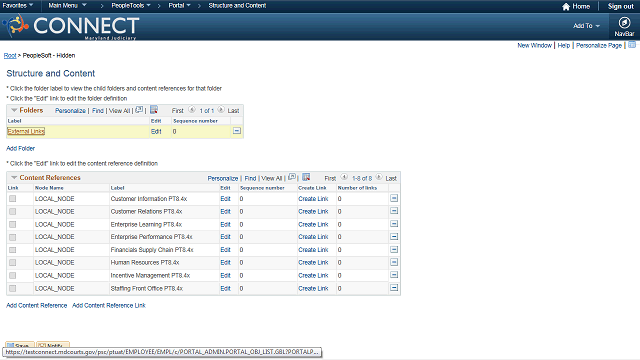The height and width of the screenshot is (360, 640).
Task: Show next rows in Content References grid
Action: pyautogui.click(x=379, y=177)
